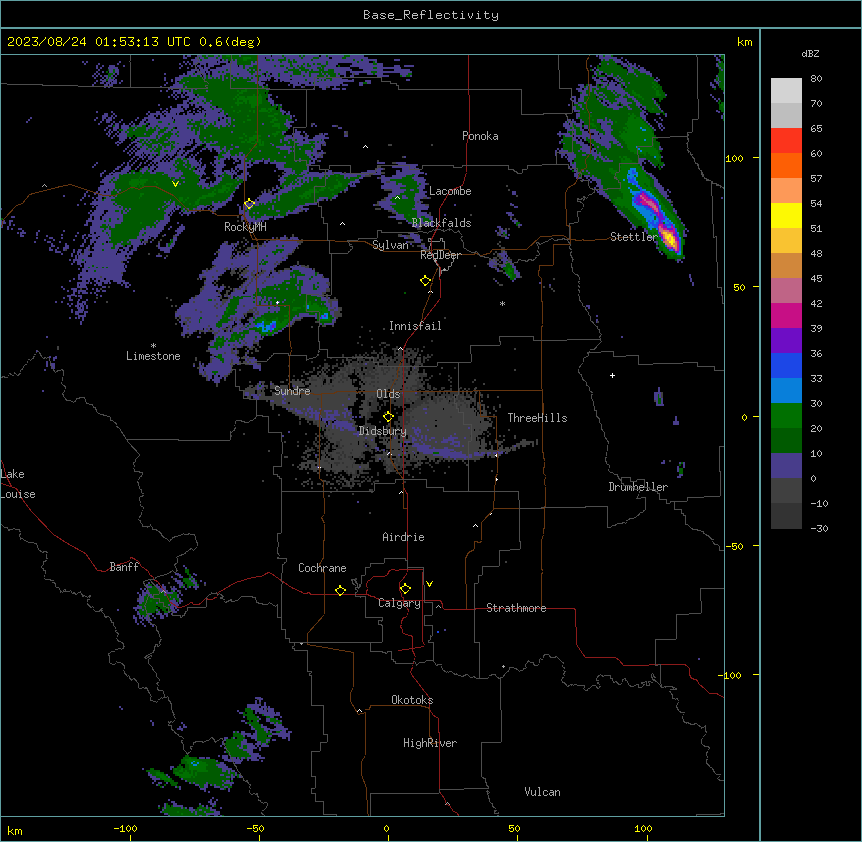The height and width of the screenshot is (842, 862).
Task: Click the Drumheller label
Action: (638, 487)
